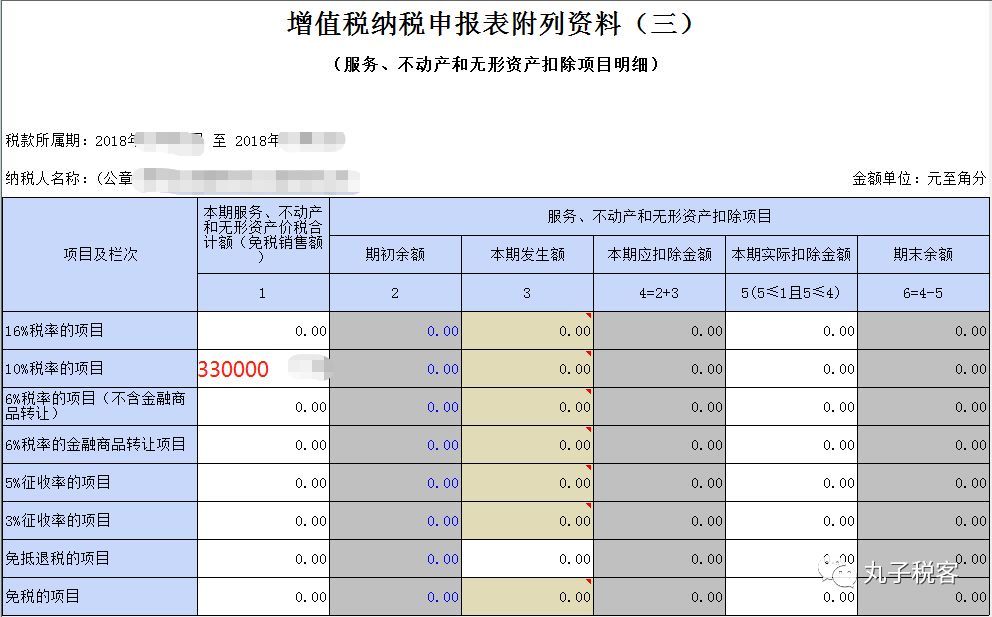The height and width of the screenshot is (617, 992).
Task: Click 本期实际扣除金额 cell in 3%征收率 row
Action: tap(791, 521)
